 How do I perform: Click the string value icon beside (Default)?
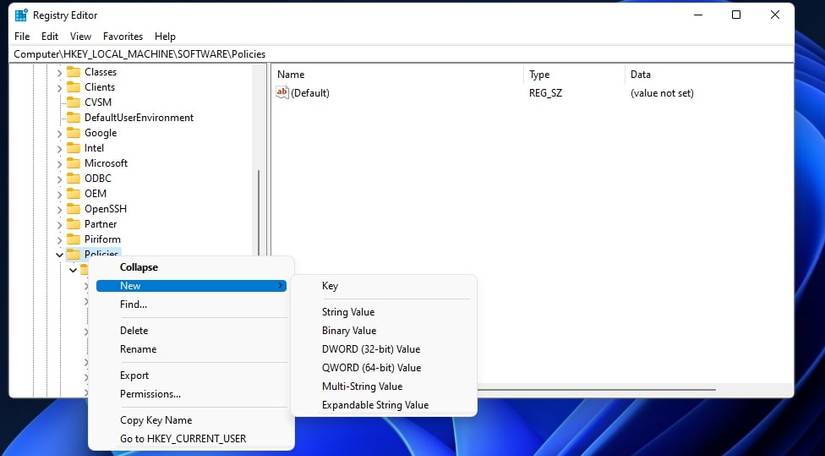[x=282, y=93]
